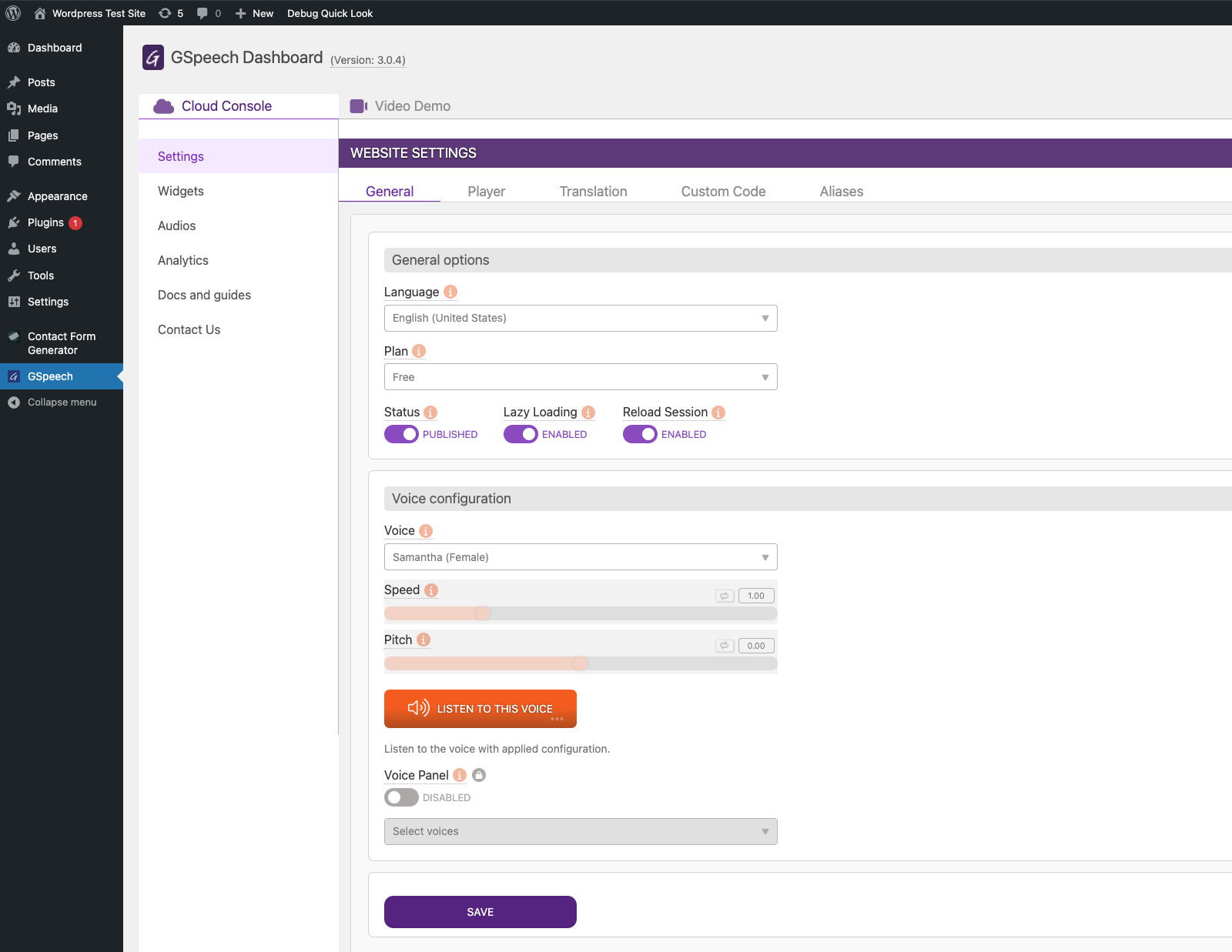Open the Language dropdown
The width and height of the screenshot is (1232, 952).
pyautogui.click(x=581, y=318)
